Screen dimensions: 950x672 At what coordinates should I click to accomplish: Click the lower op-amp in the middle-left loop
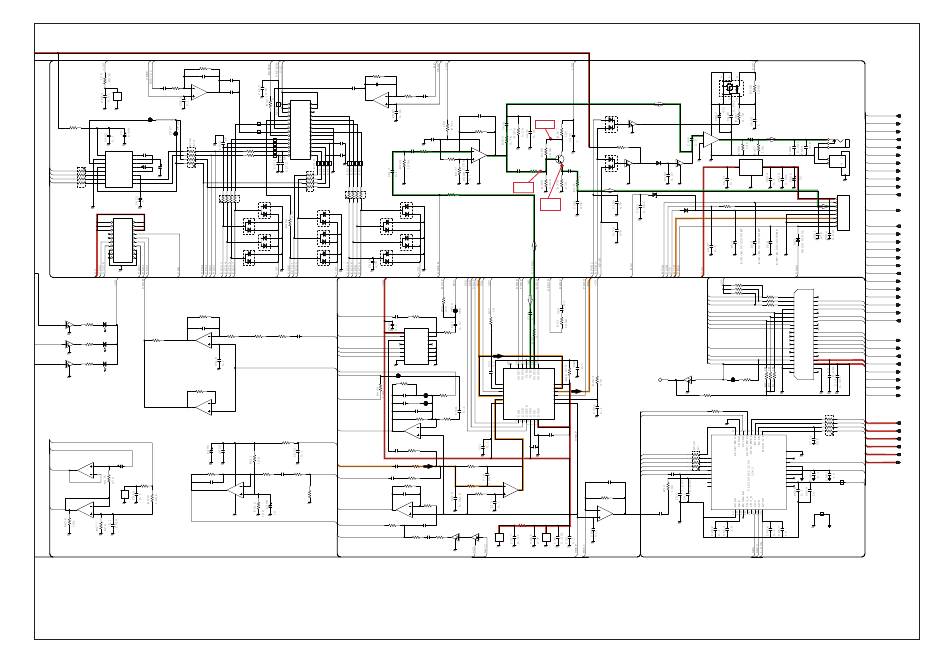[203, 405]
